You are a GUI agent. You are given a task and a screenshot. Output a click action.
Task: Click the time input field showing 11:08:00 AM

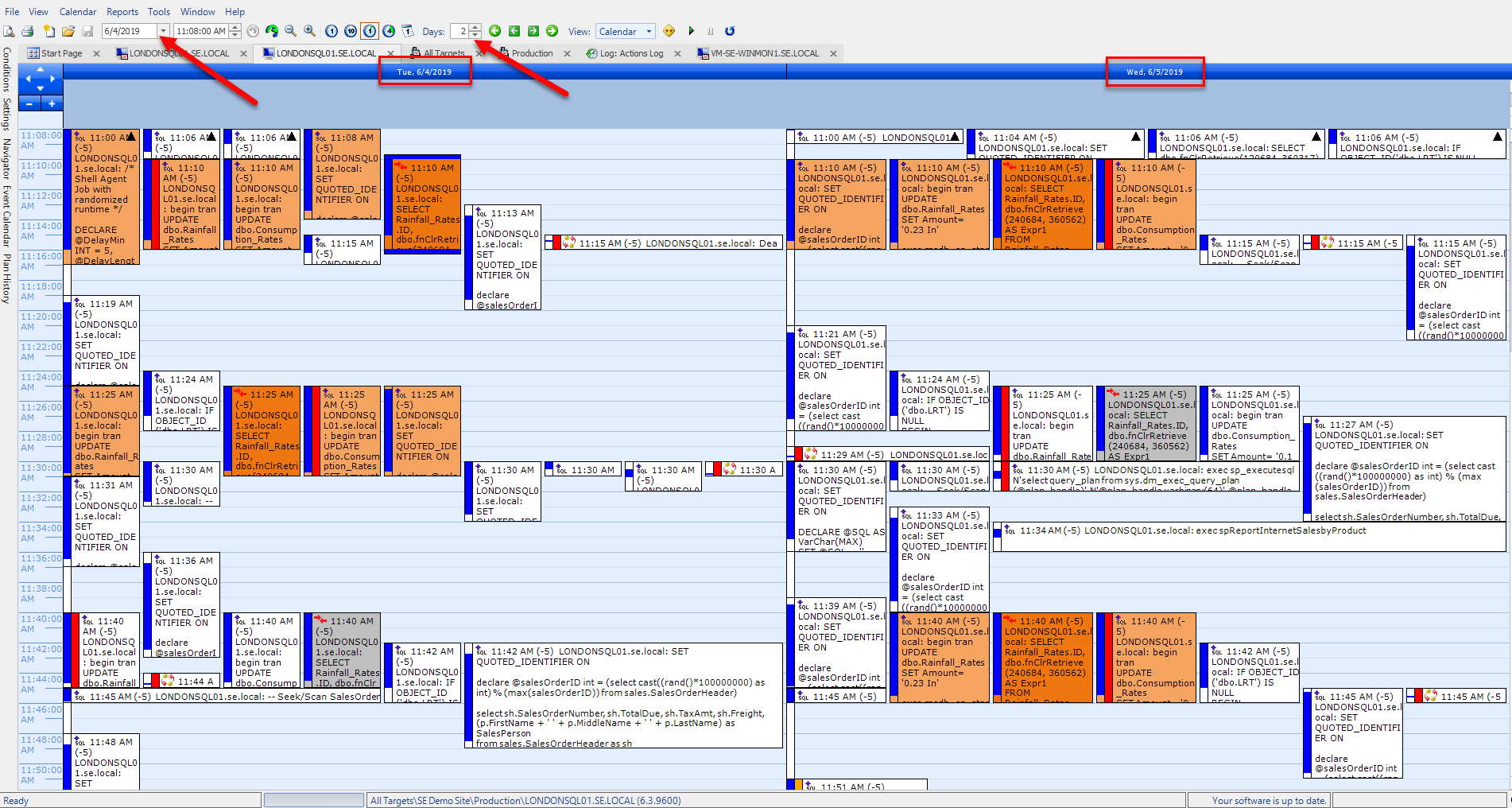pos(200,31)
